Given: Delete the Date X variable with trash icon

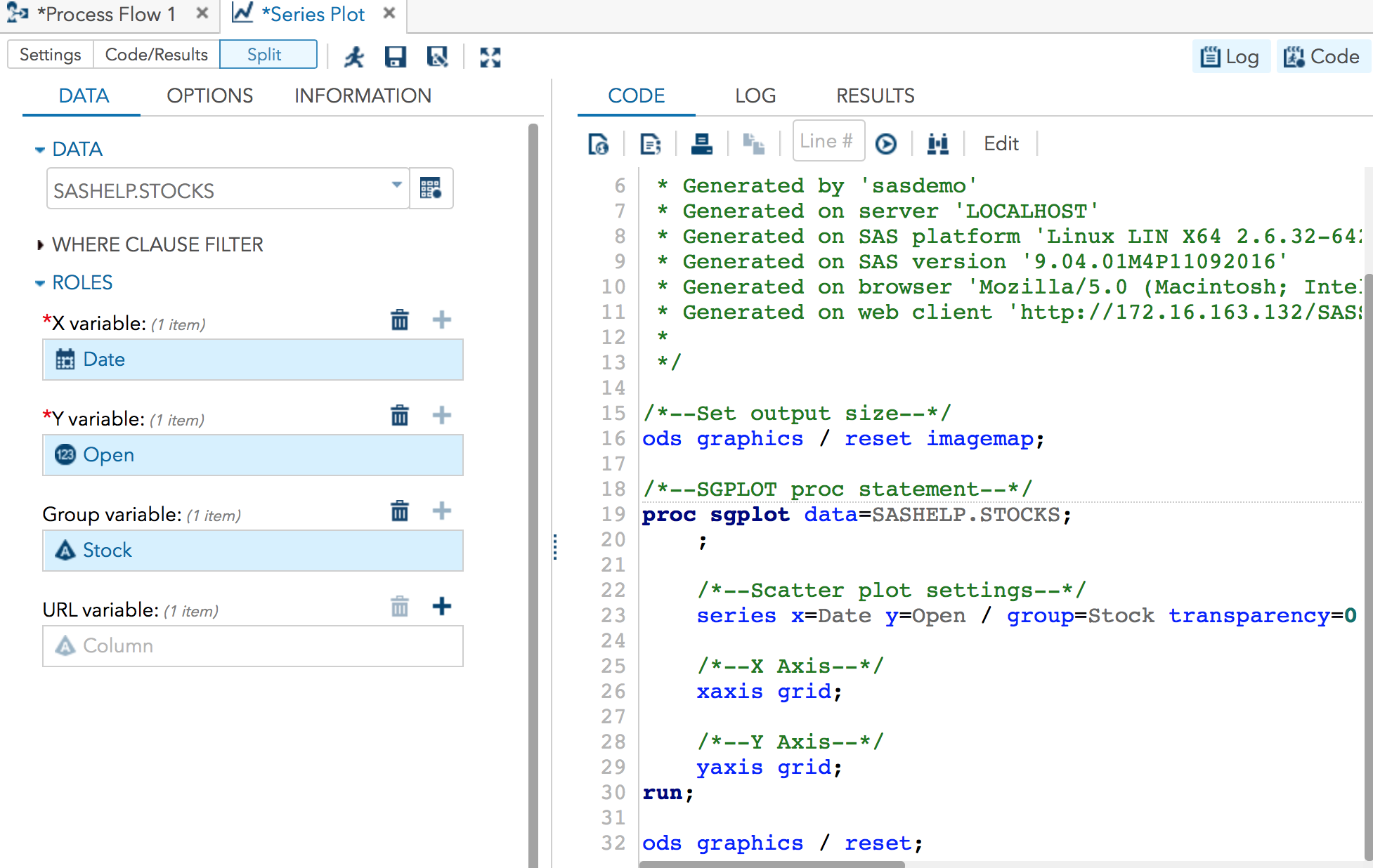Looking at the screenshot, I should pos(399,320).
